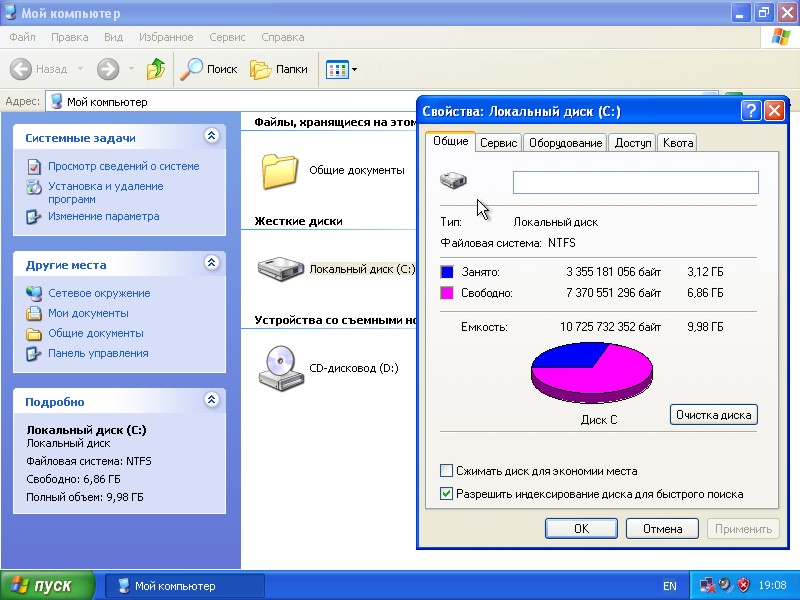Switch to the Квота tab

click(x=678, y=143)
